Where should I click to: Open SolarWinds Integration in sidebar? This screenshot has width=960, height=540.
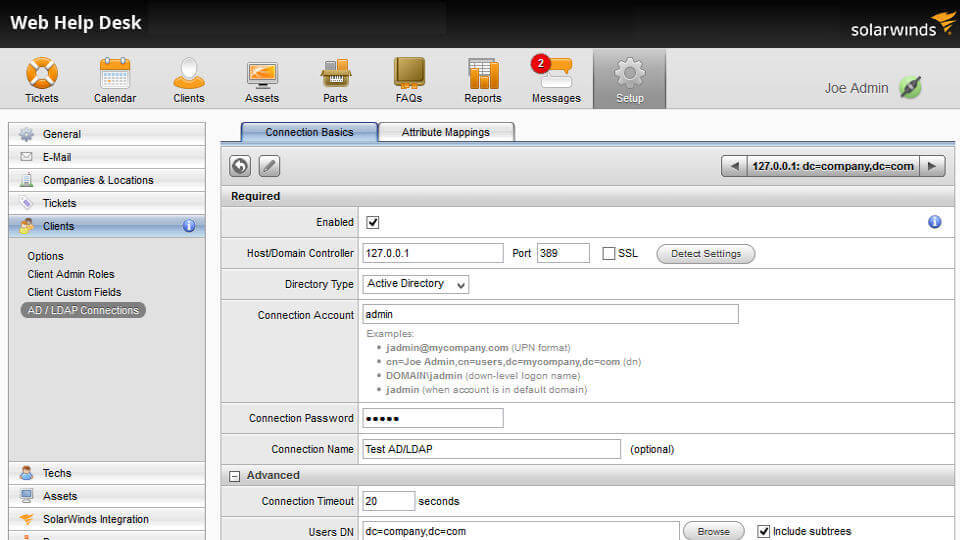(107, 519)
